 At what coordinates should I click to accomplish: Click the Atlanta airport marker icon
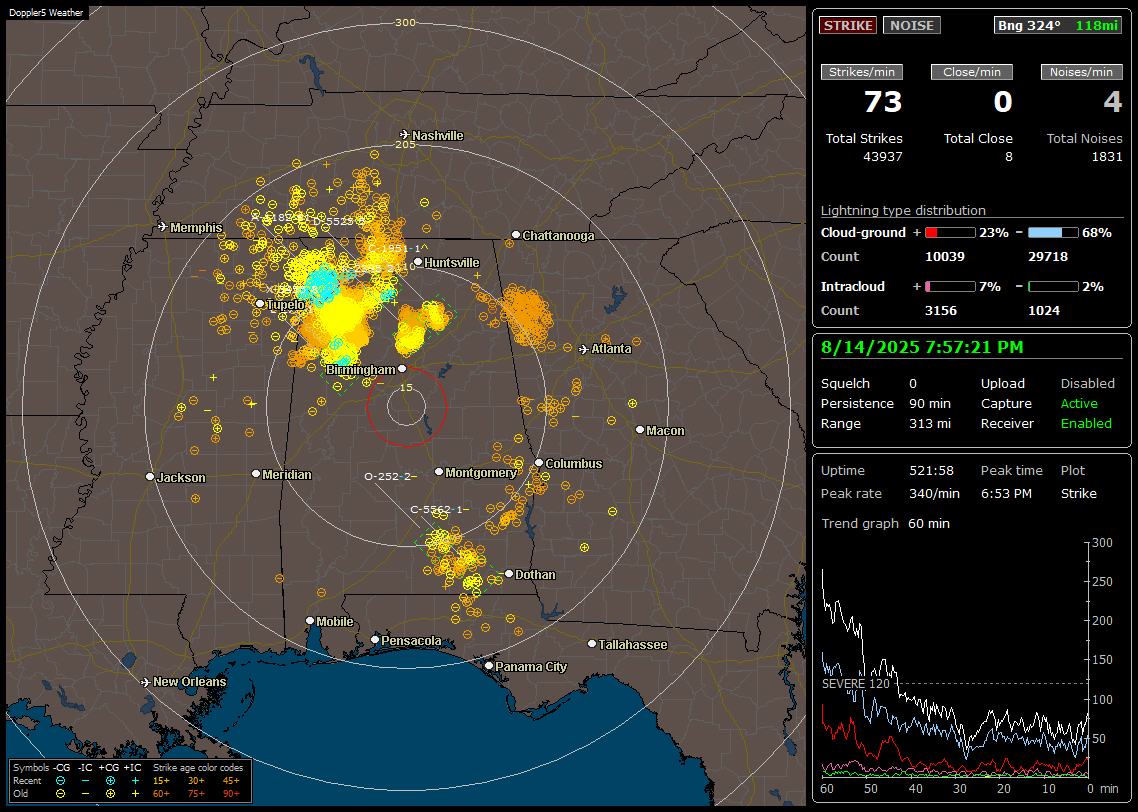coord(584,349)
